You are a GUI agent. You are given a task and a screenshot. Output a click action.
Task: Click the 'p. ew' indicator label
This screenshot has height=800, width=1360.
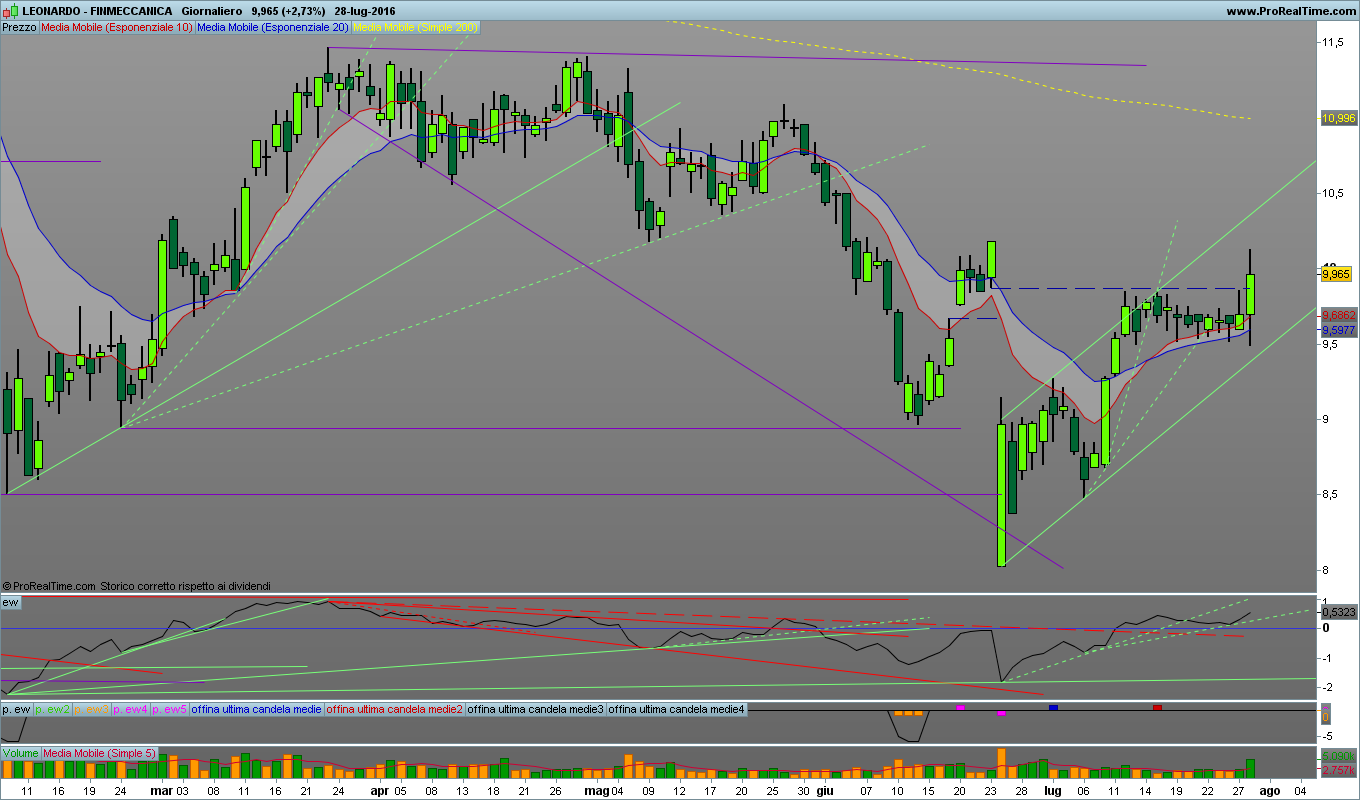[16, 709]
